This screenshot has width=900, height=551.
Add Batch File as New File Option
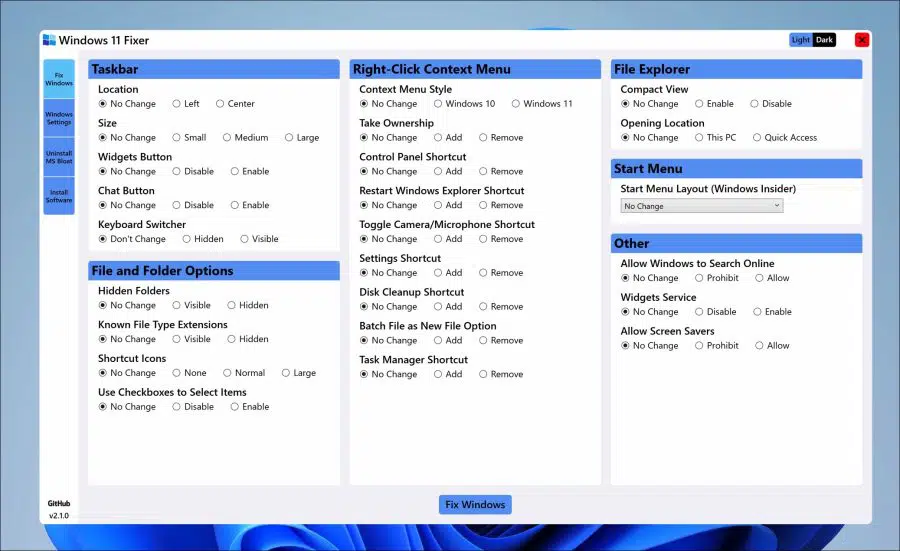click(x=448, y=341)
